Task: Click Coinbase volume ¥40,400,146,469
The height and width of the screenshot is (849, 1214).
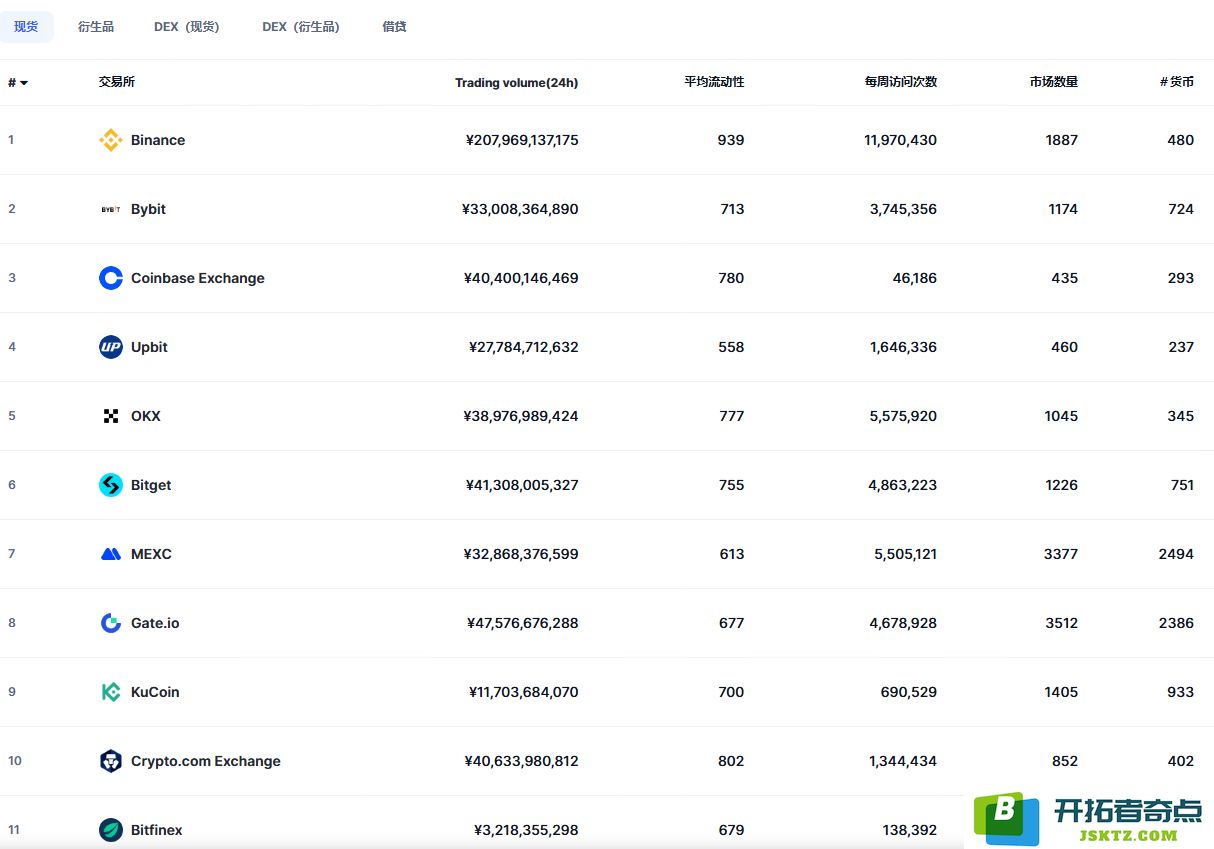Action: tap(521, 278)
